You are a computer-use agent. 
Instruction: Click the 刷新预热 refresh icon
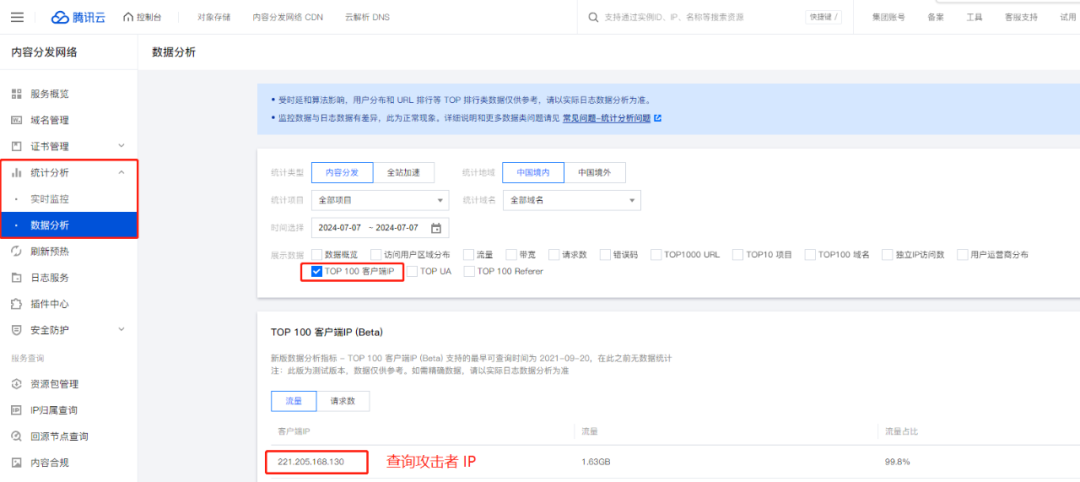point(16,251)
